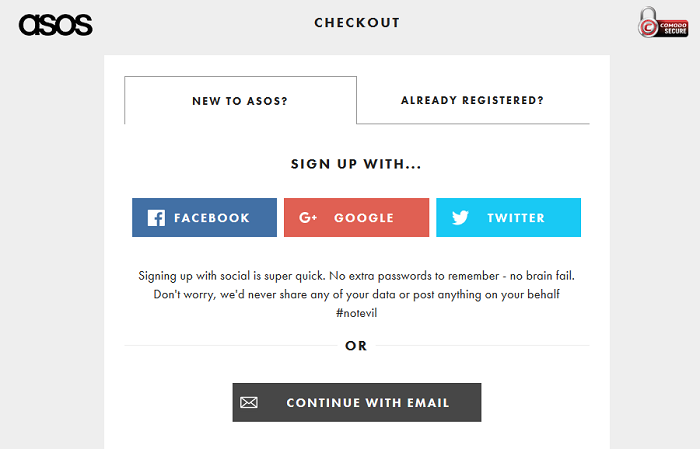The image size is (700, 449).
Task: Click the #notevil hashtag text
Action: click(357, 313)
